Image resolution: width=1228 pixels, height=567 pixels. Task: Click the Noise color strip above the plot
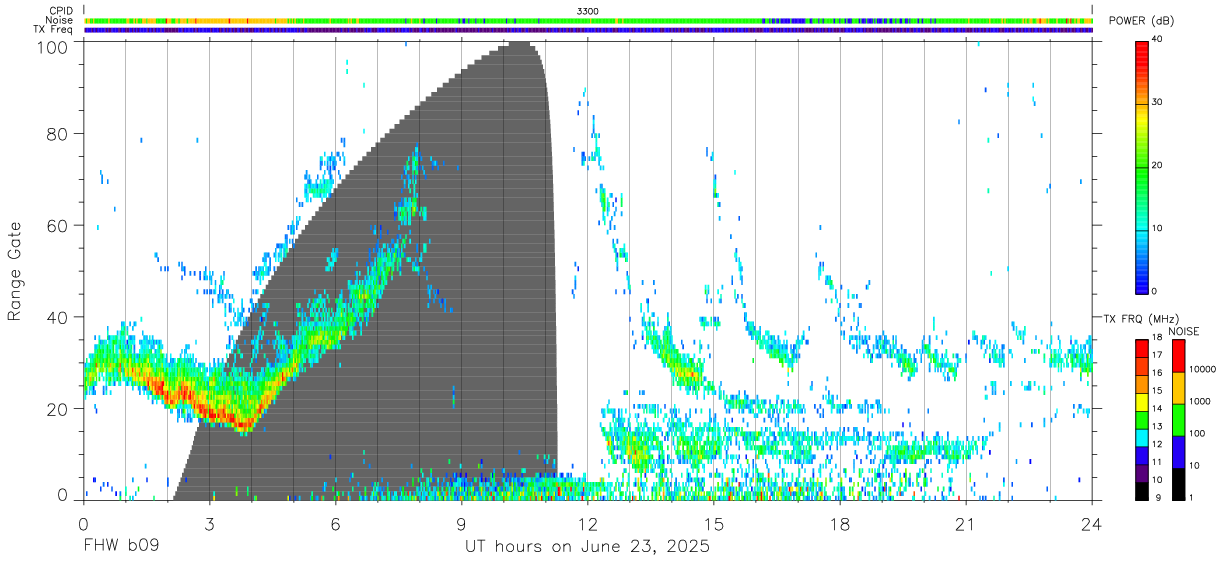[x=588, y=20]
